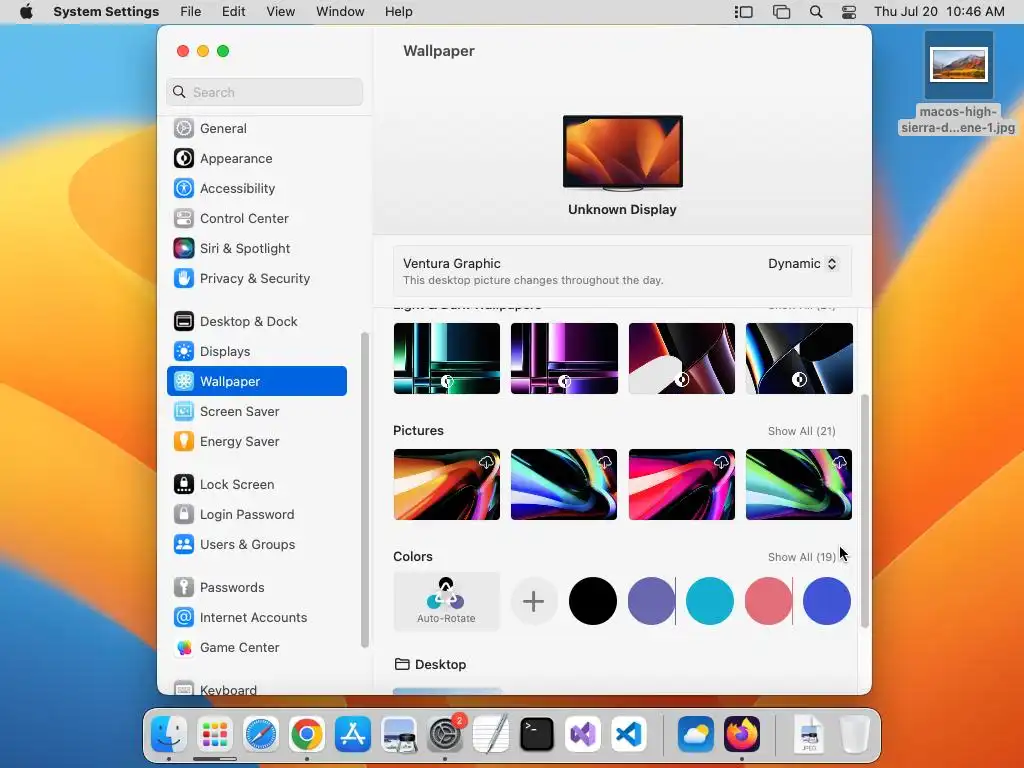Open the View menu

pos(280,12)
